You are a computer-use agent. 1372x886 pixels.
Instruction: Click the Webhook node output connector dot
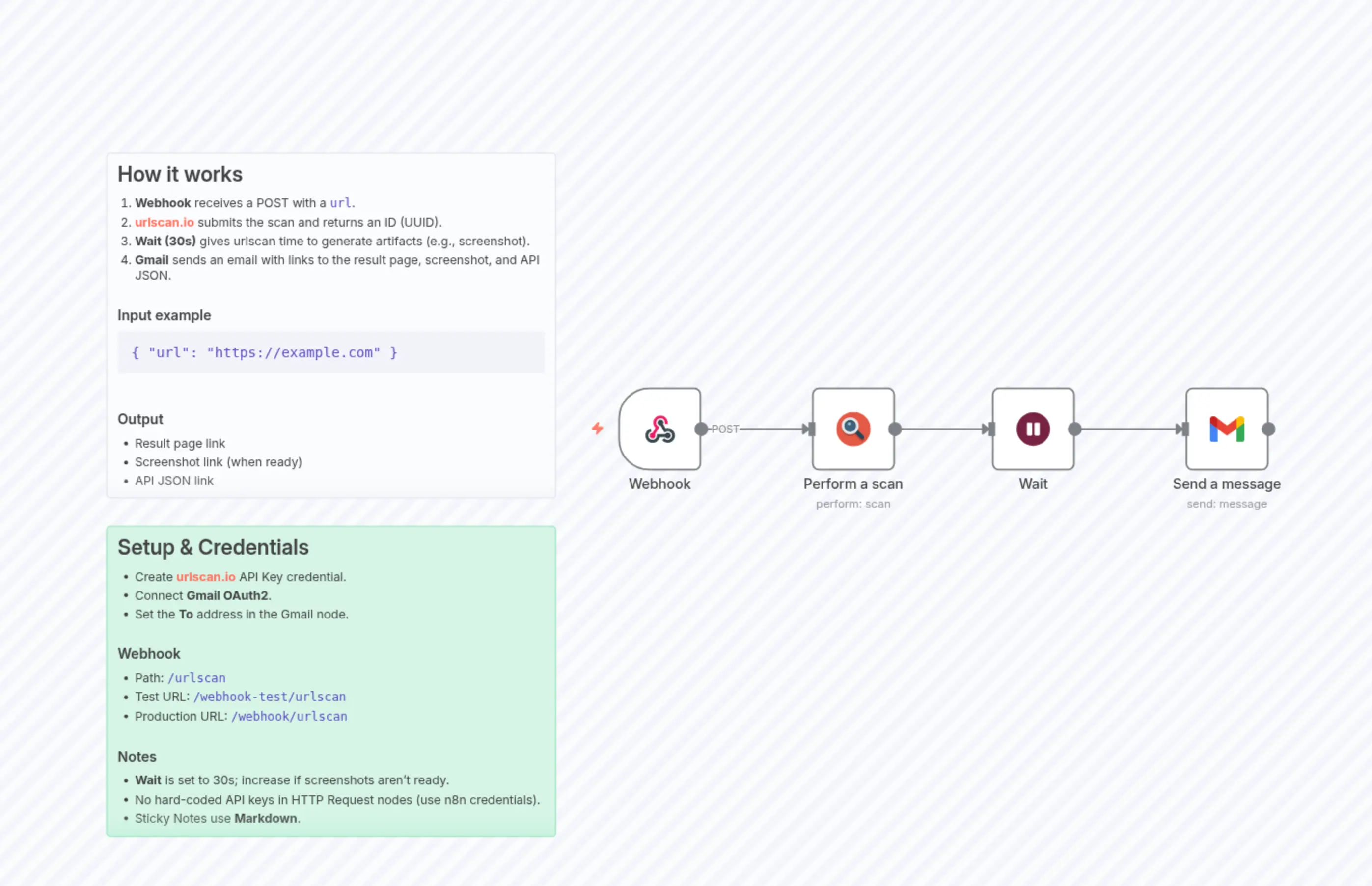click(x=701, y=429)
